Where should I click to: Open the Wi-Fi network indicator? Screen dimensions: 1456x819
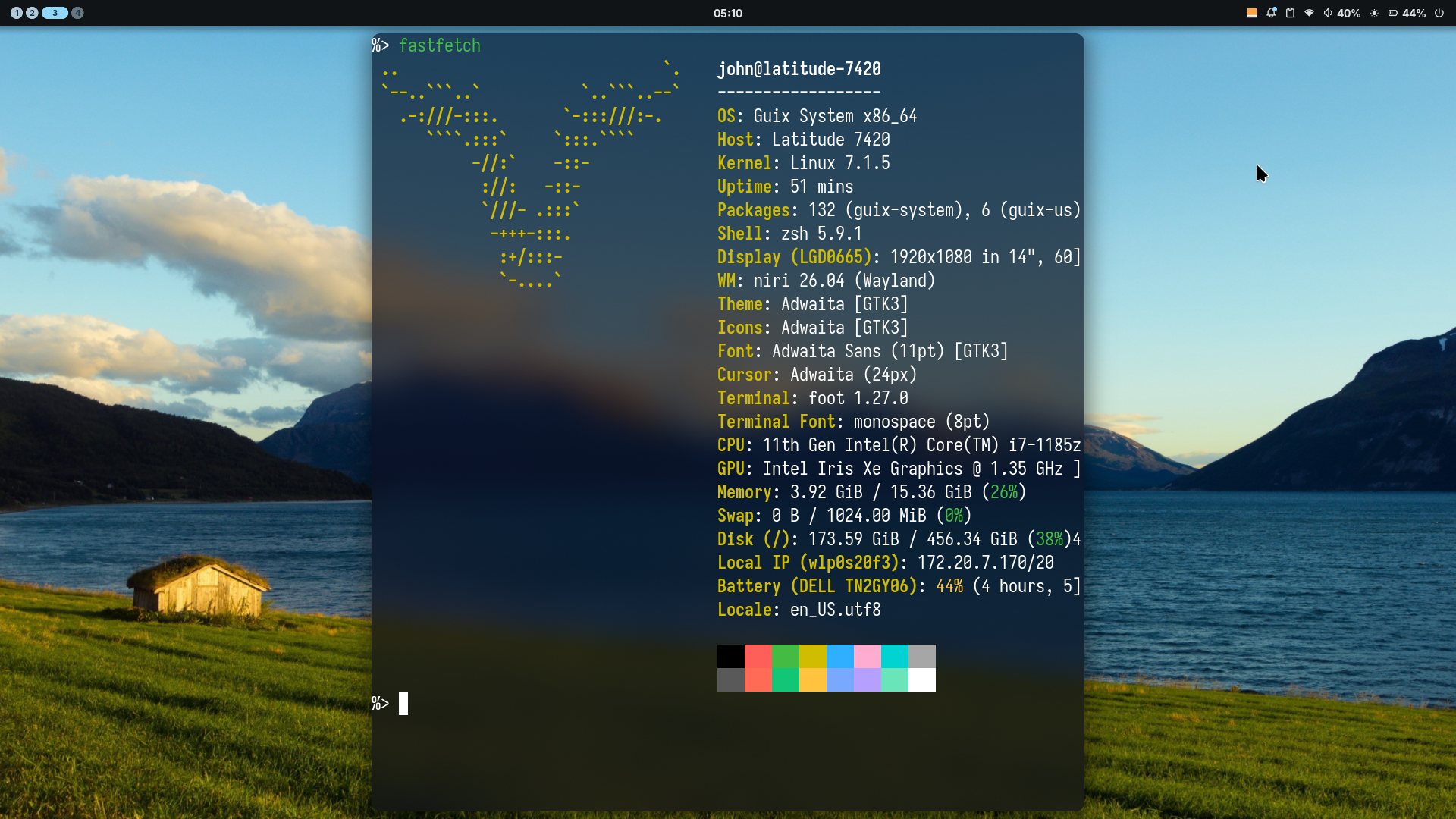pyautogui.click(x=1309, y=13)
